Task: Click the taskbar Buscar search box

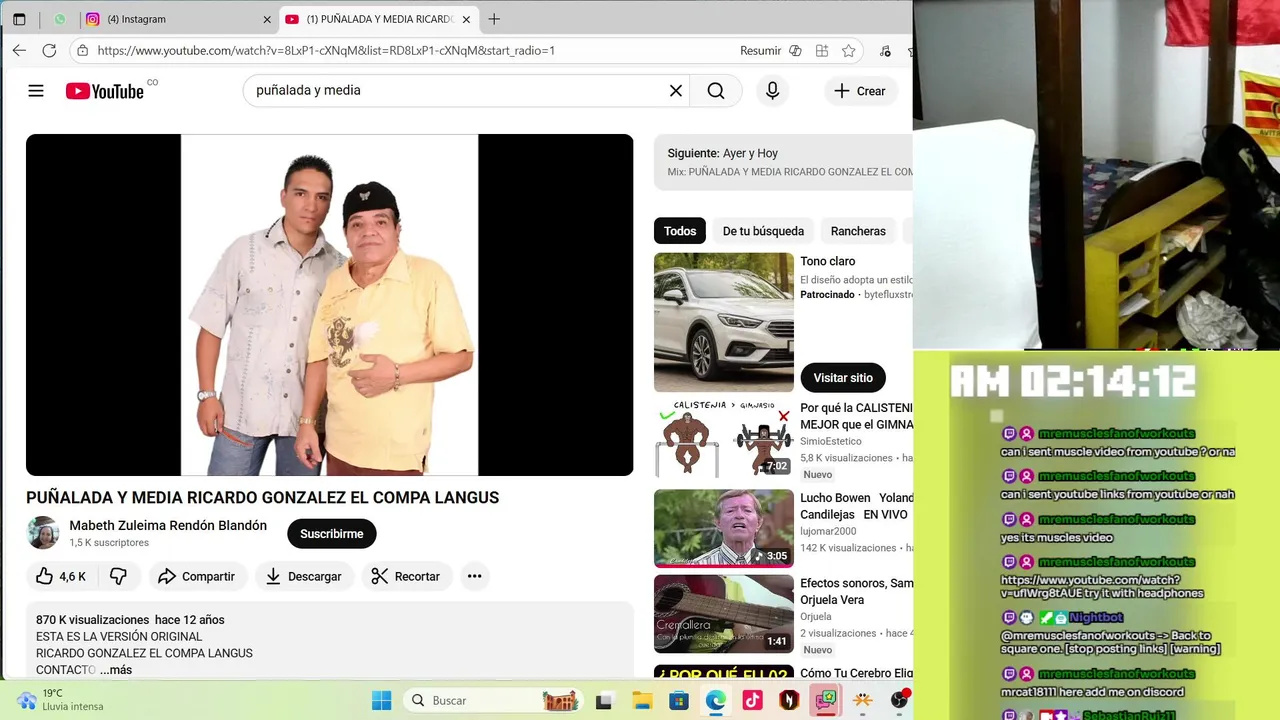Action: 495,701
